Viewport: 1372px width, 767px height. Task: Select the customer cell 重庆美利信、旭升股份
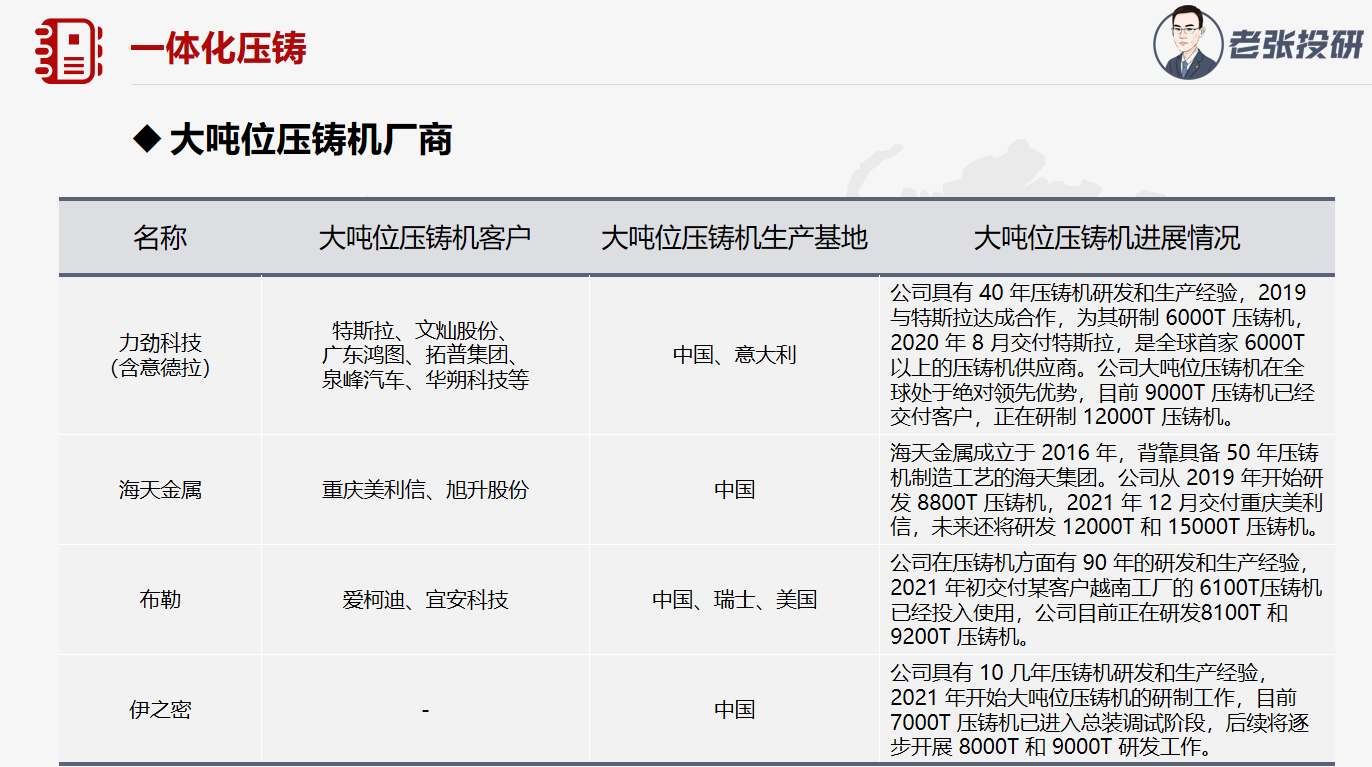425,490
